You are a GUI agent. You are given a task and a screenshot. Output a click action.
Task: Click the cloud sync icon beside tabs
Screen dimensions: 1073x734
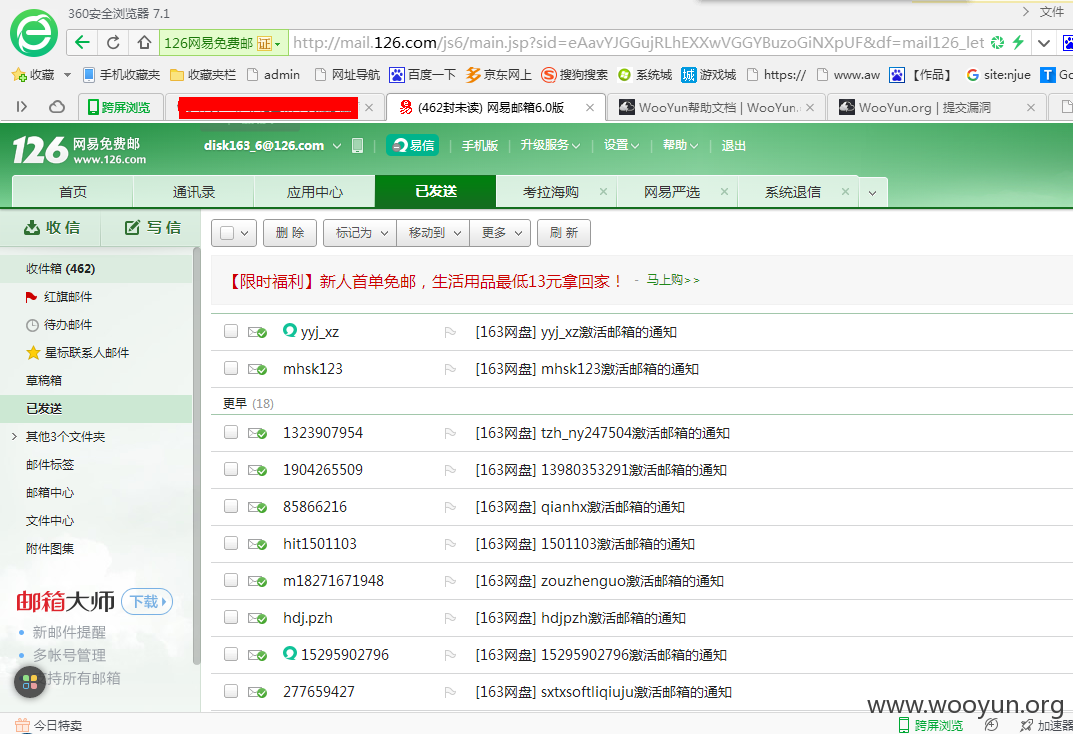tap(57, 107)
